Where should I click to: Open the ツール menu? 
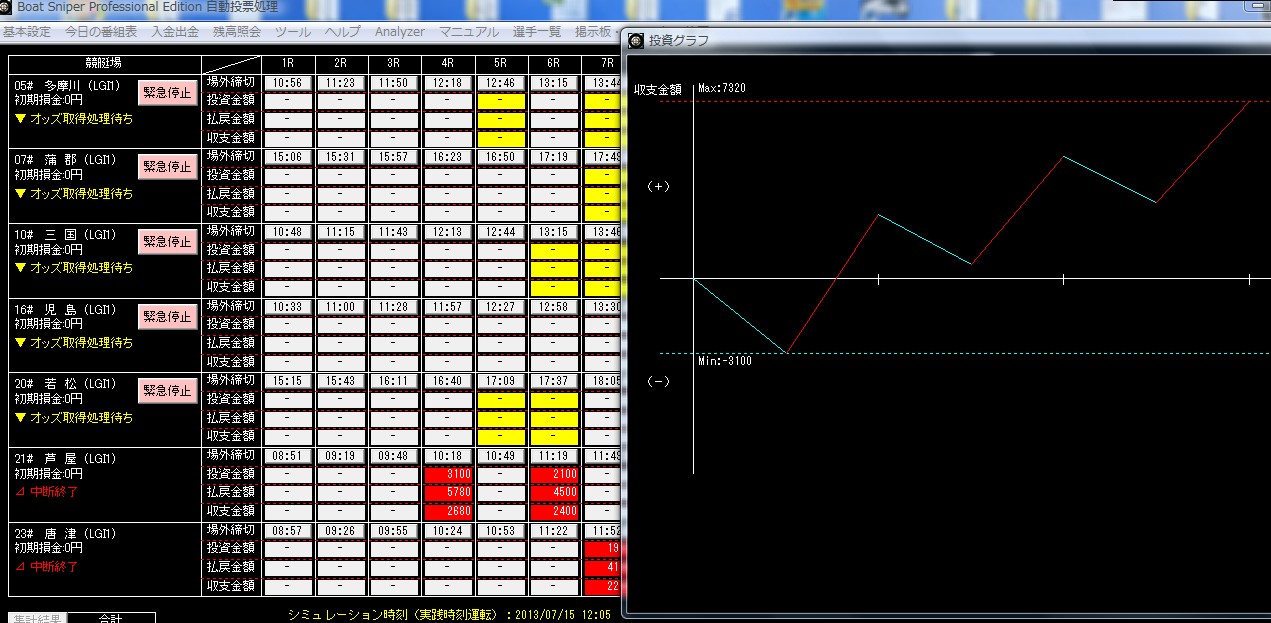[x=293, y=31]
